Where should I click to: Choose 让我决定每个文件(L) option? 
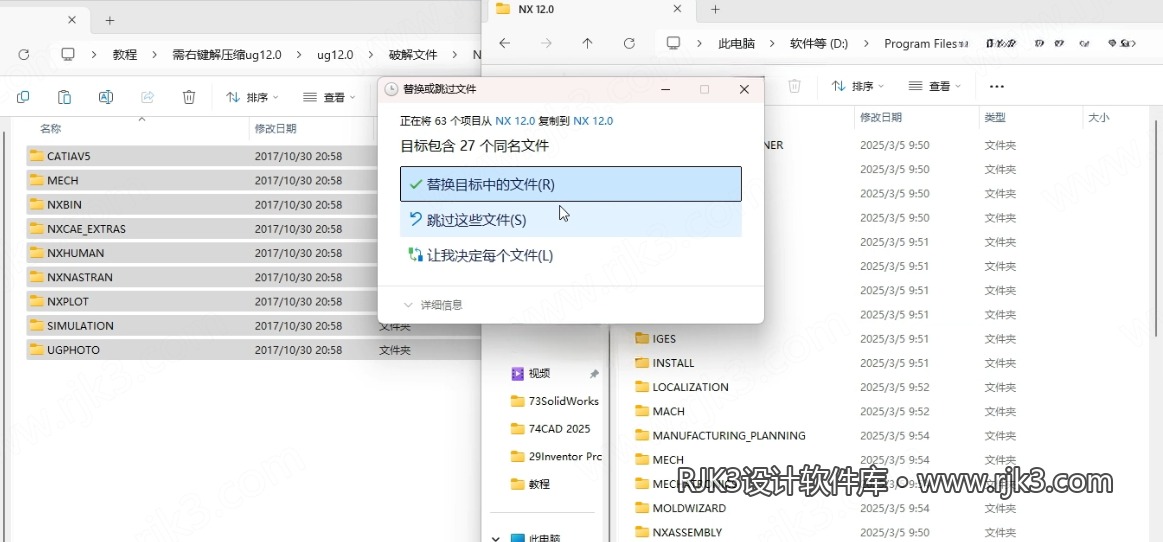coord(570,256)
